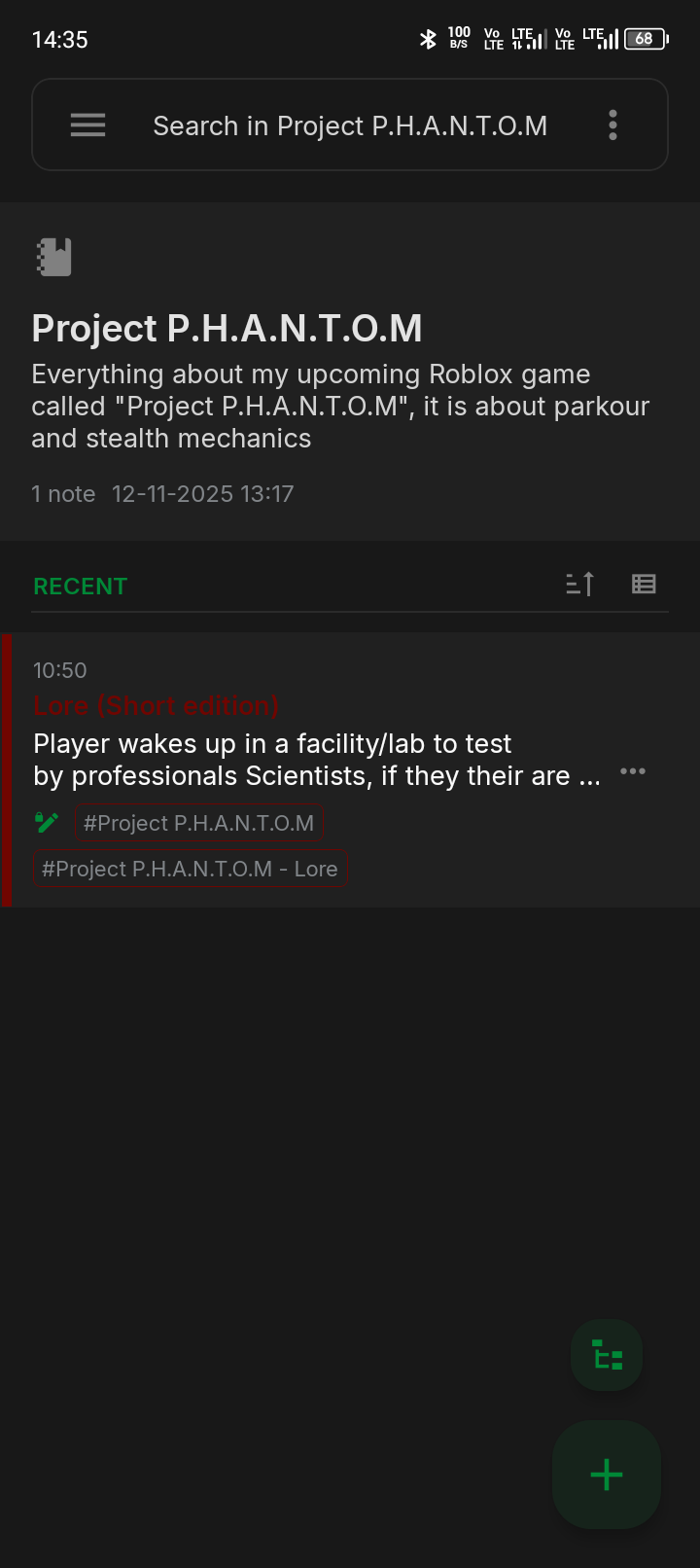Screen dimensions: 700x1568
Task: Open the note's three-dot options menu
Action: pyautogui.click(x=633, y=771)
